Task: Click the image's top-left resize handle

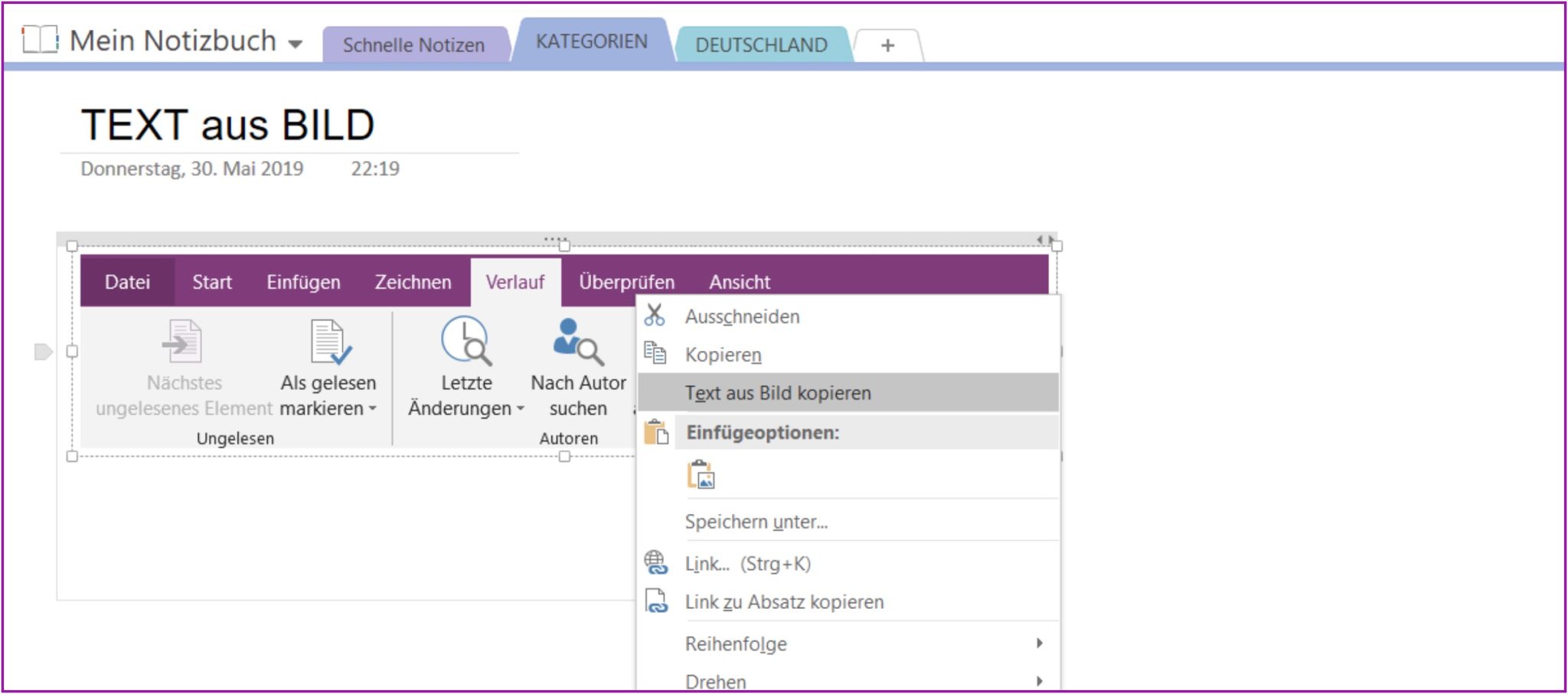Action: [x=72, y=246]
